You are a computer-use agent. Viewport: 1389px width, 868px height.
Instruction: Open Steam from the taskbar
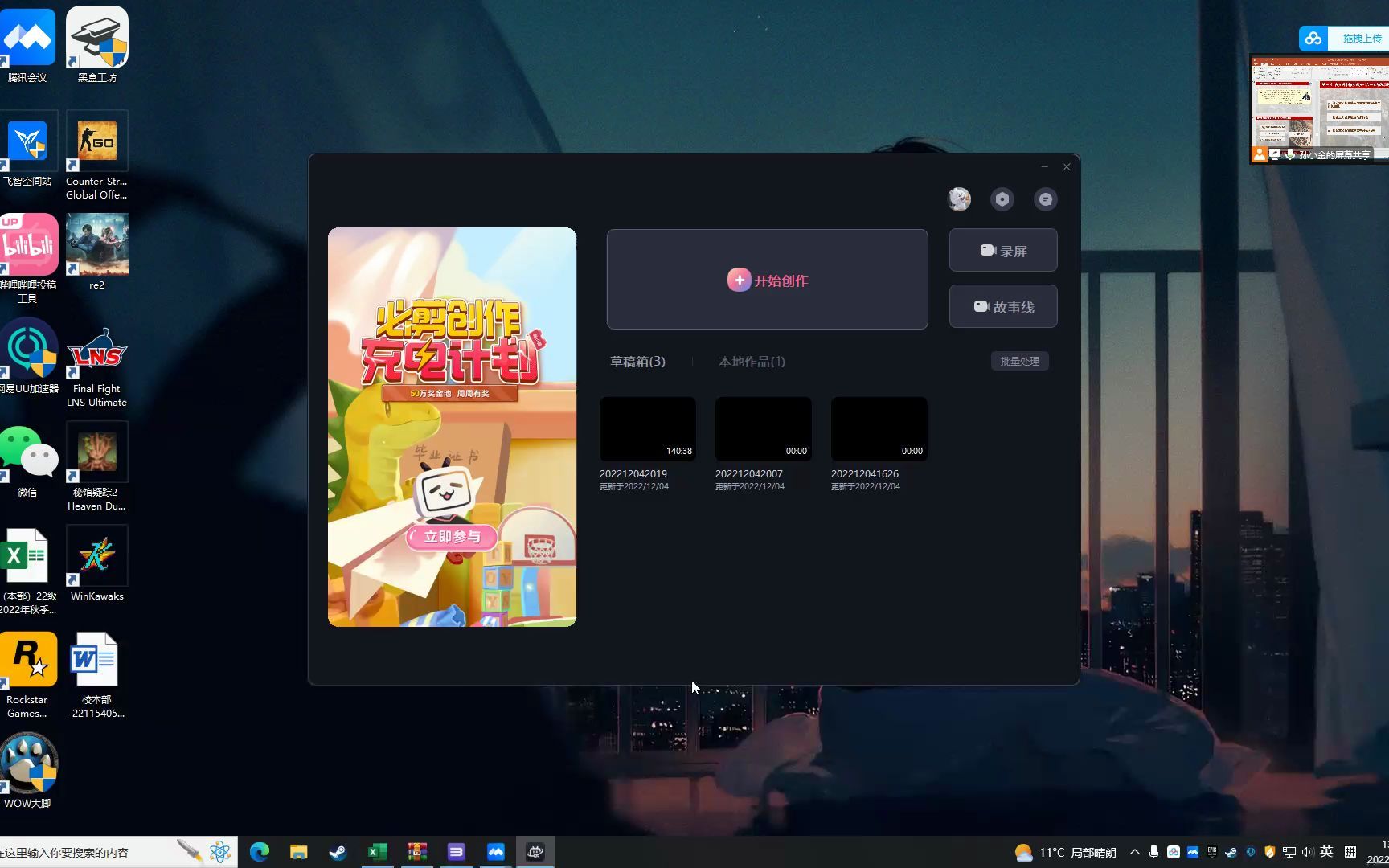point(338,852)
